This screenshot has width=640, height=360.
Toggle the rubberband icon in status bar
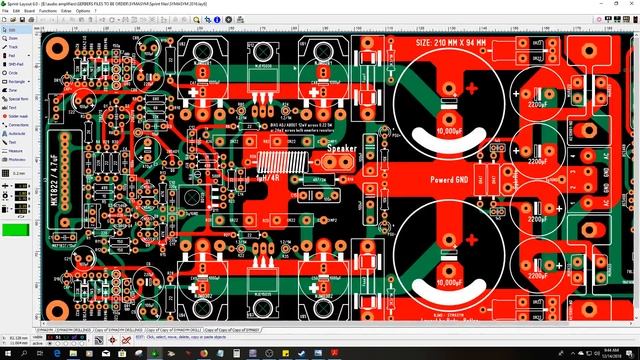pos(126,340)
